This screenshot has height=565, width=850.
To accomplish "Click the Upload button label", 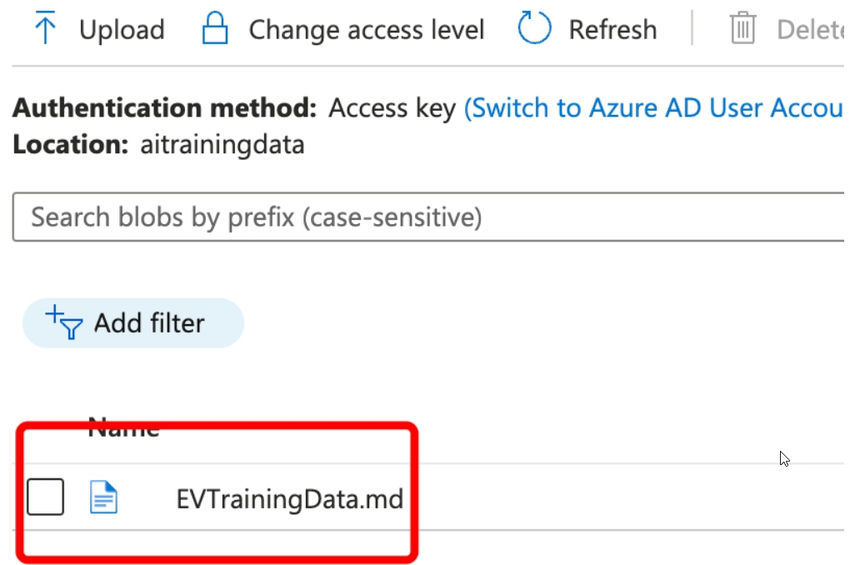I will [x=121, y=30].
